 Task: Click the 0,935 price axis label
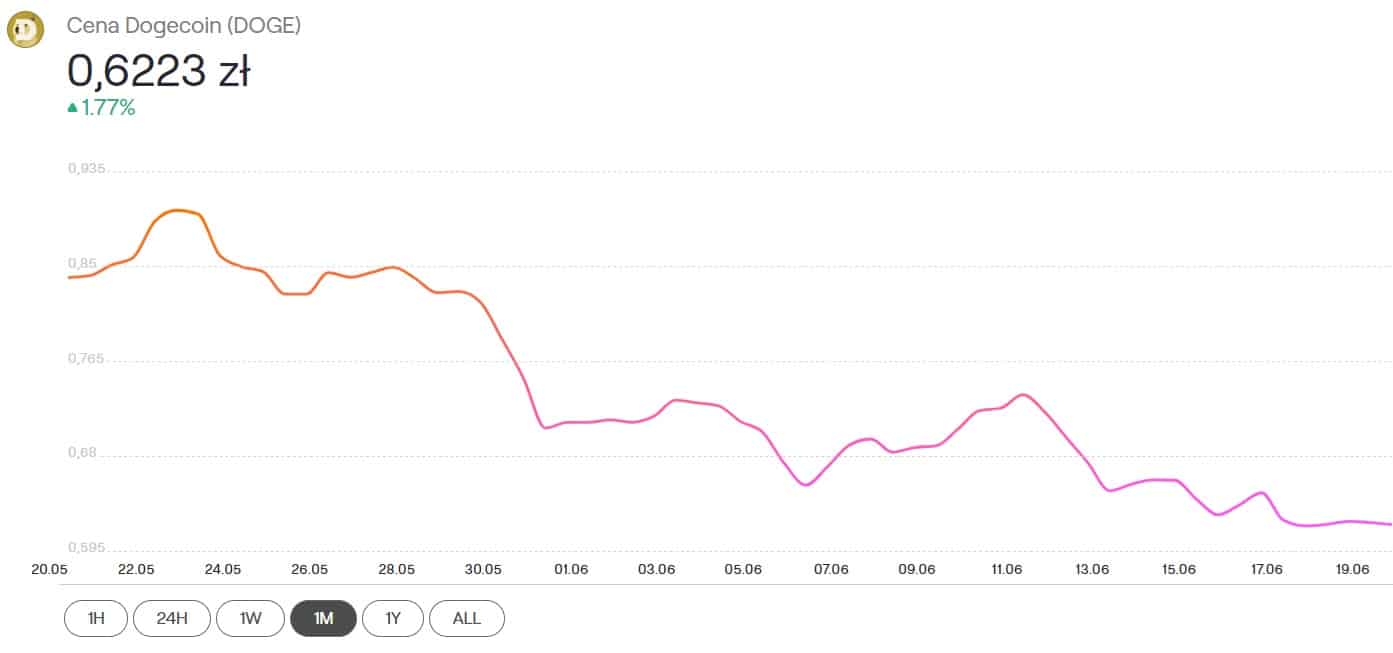(x=86, y=169)
